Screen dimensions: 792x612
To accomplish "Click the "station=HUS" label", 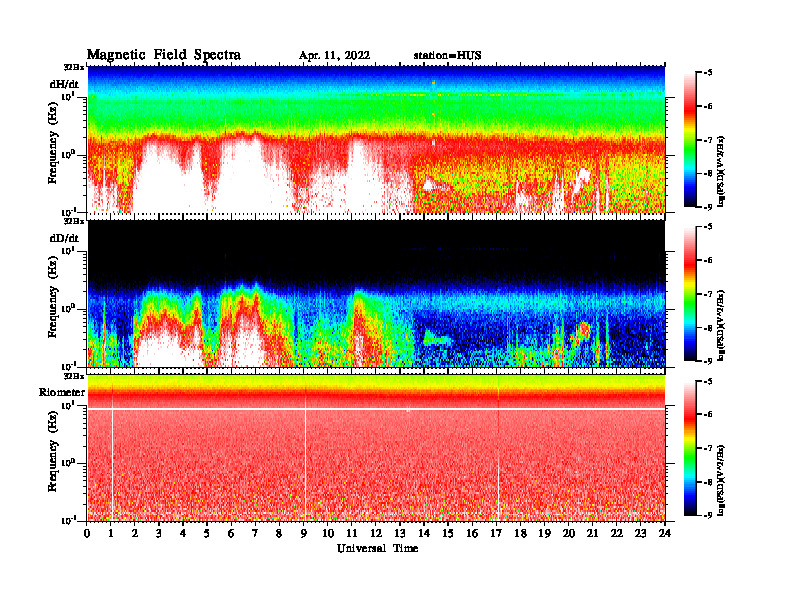I will [448, 56].
